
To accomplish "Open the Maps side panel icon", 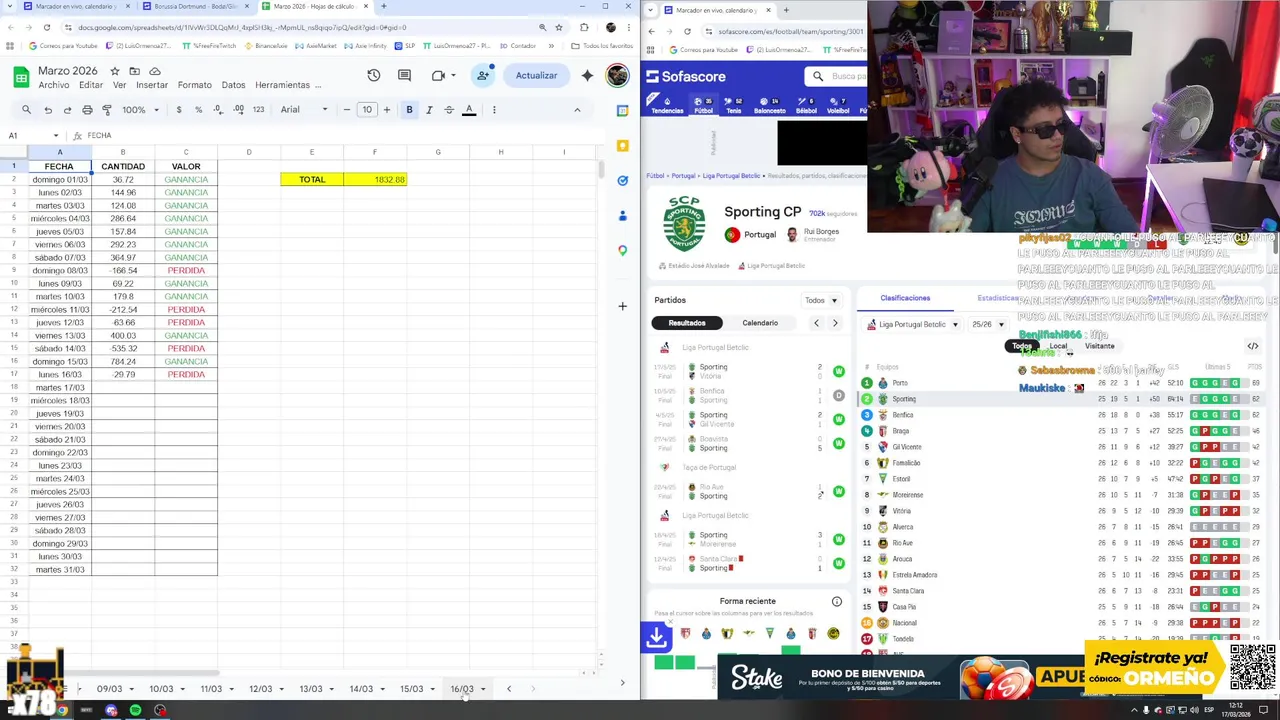I will click(x=622, y=251).
